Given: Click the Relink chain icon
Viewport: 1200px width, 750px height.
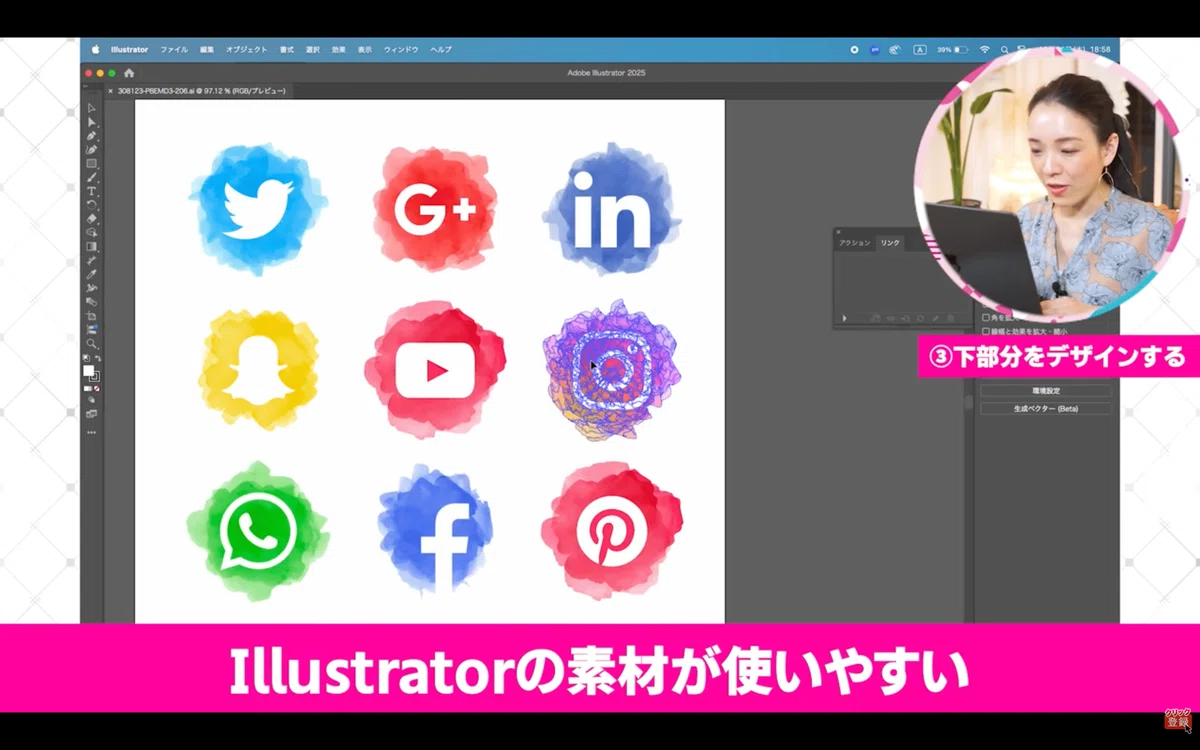Looking at the screenshot, I should pyautogui.click(x=891, y=319).
